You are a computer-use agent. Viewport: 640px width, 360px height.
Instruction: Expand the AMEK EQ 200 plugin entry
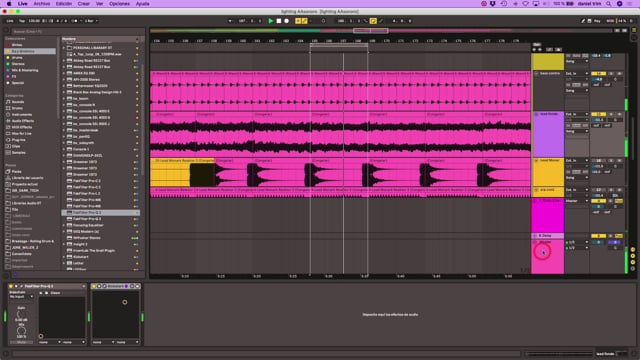click(x=64, y=73)
